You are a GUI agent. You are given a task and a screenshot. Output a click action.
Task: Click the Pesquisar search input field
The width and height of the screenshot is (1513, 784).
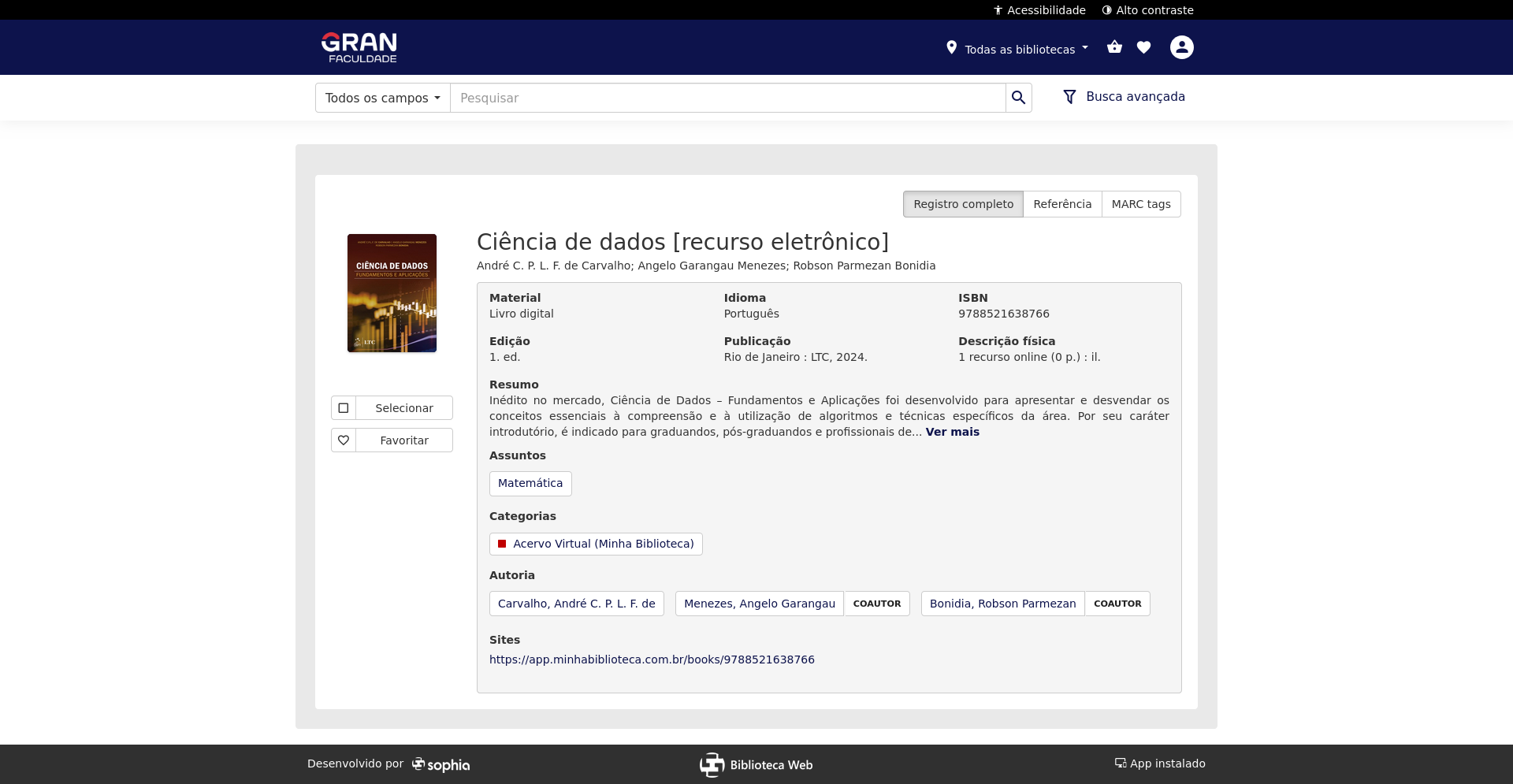point(727,98)
